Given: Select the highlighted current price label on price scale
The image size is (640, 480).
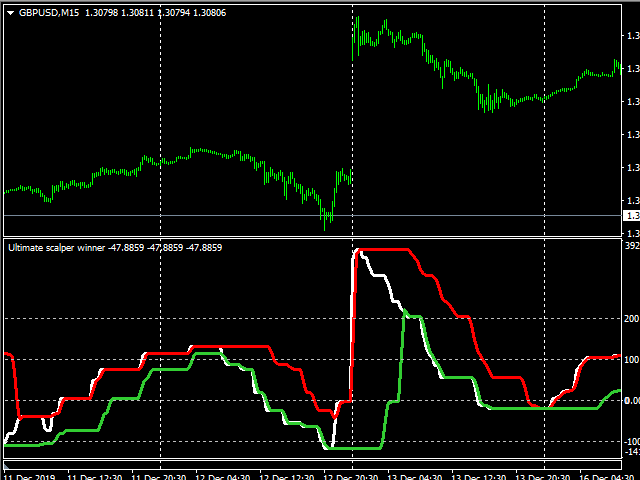Looking at the screenshot, I should pos(631,216).
